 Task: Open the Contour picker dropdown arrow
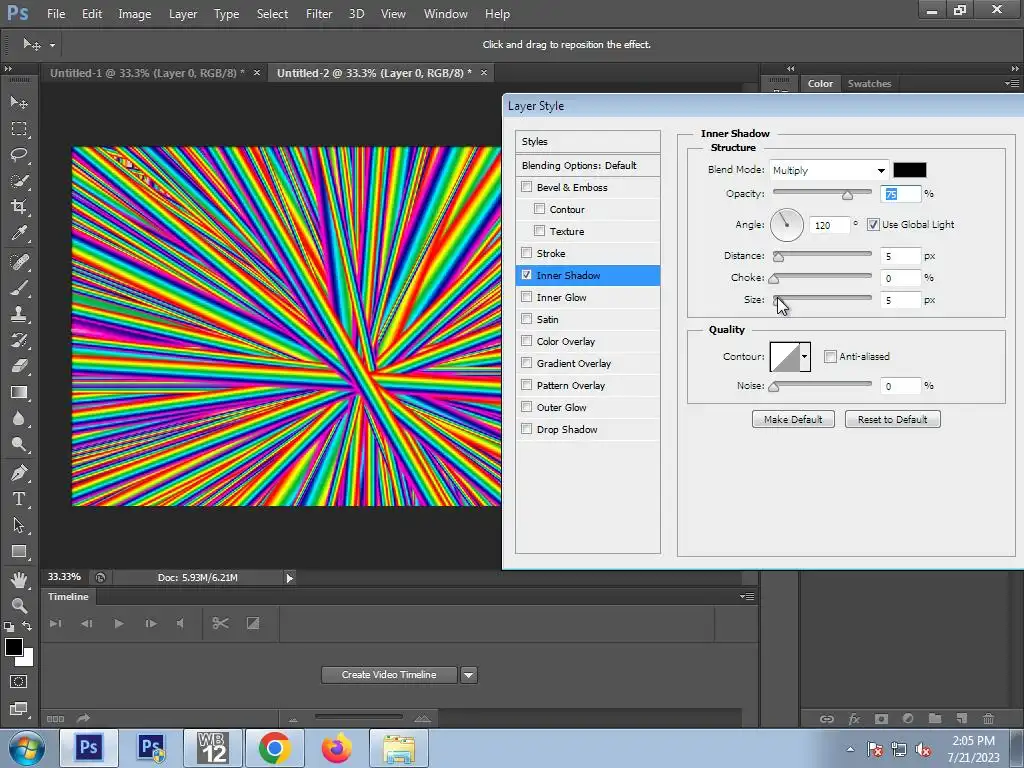(805, 357)
